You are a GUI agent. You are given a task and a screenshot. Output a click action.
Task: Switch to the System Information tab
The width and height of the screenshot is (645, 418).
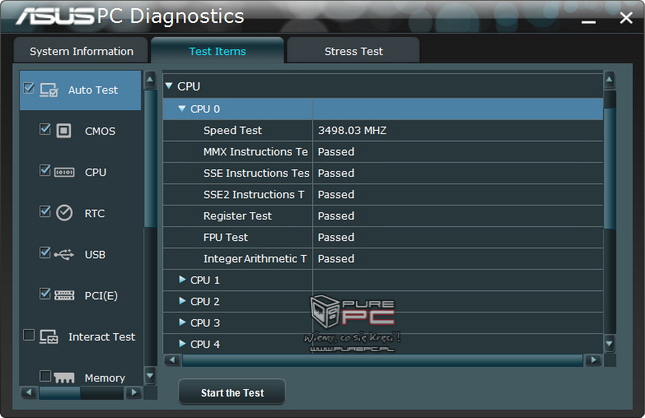(81, 51)
